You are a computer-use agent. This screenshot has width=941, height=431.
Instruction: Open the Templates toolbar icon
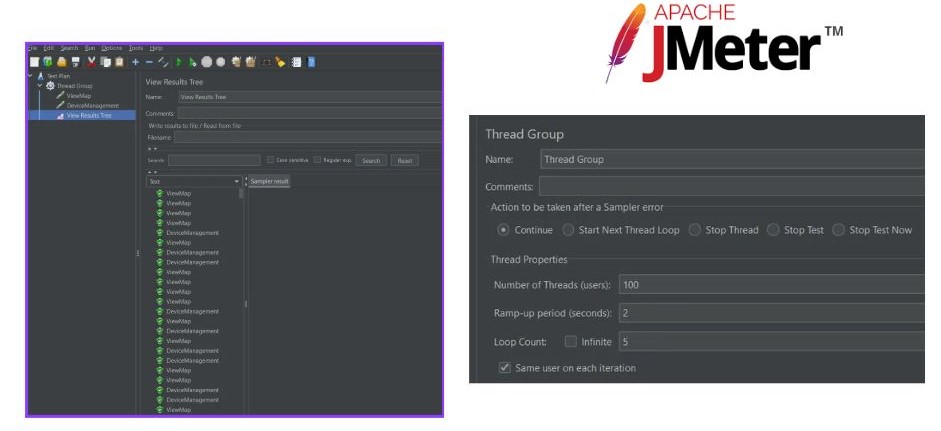[x=47, y=62]
